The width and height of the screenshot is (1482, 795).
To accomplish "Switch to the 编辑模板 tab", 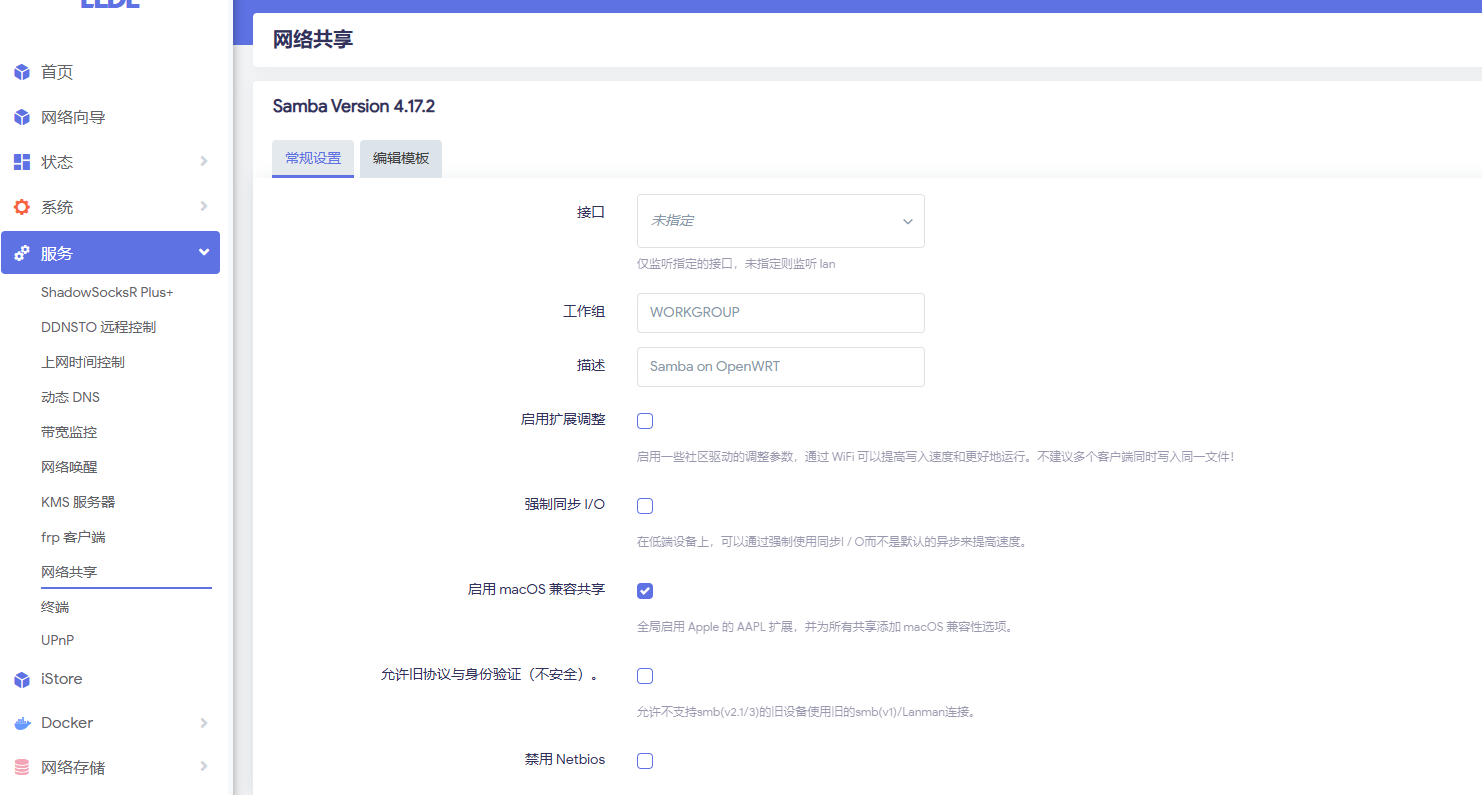I will coord(400,158).
